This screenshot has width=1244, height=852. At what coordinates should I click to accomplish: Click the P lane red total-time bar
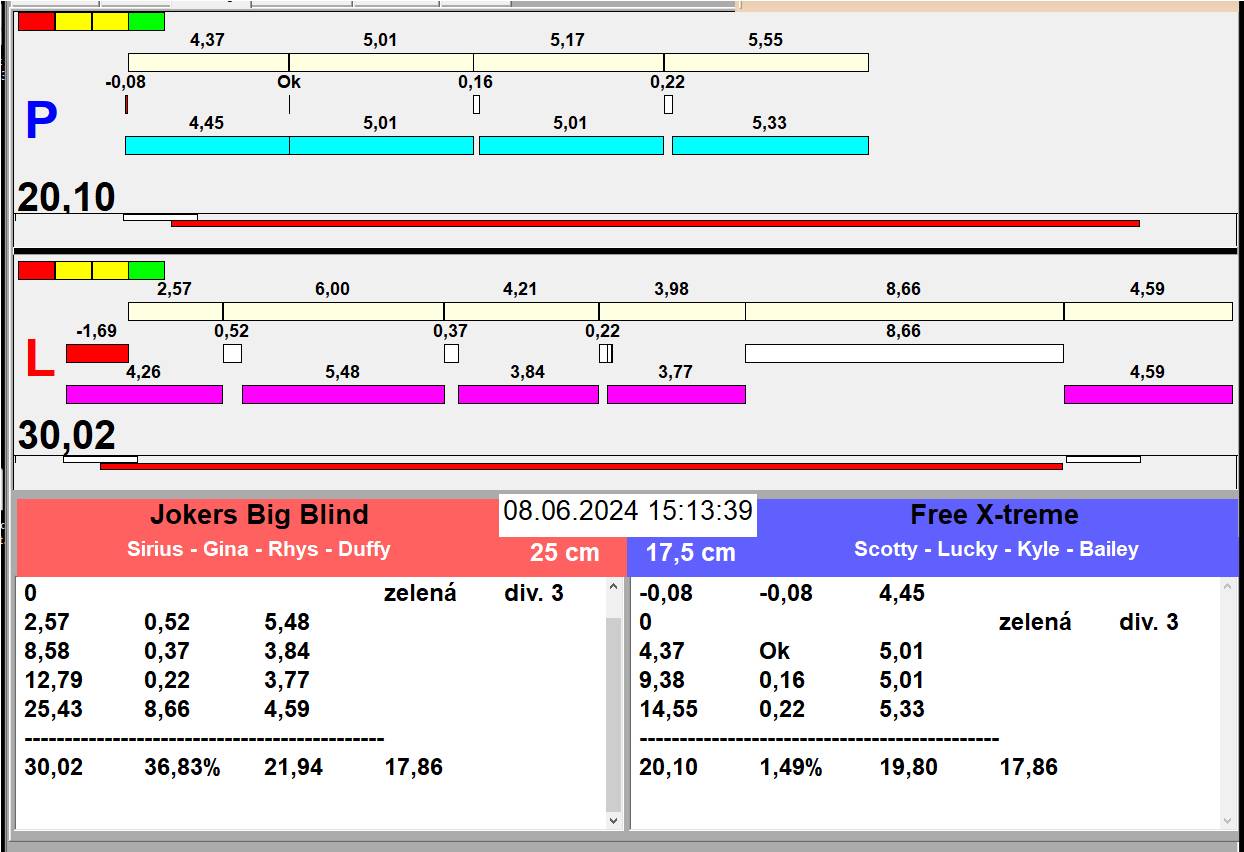(x=655, y=223)
